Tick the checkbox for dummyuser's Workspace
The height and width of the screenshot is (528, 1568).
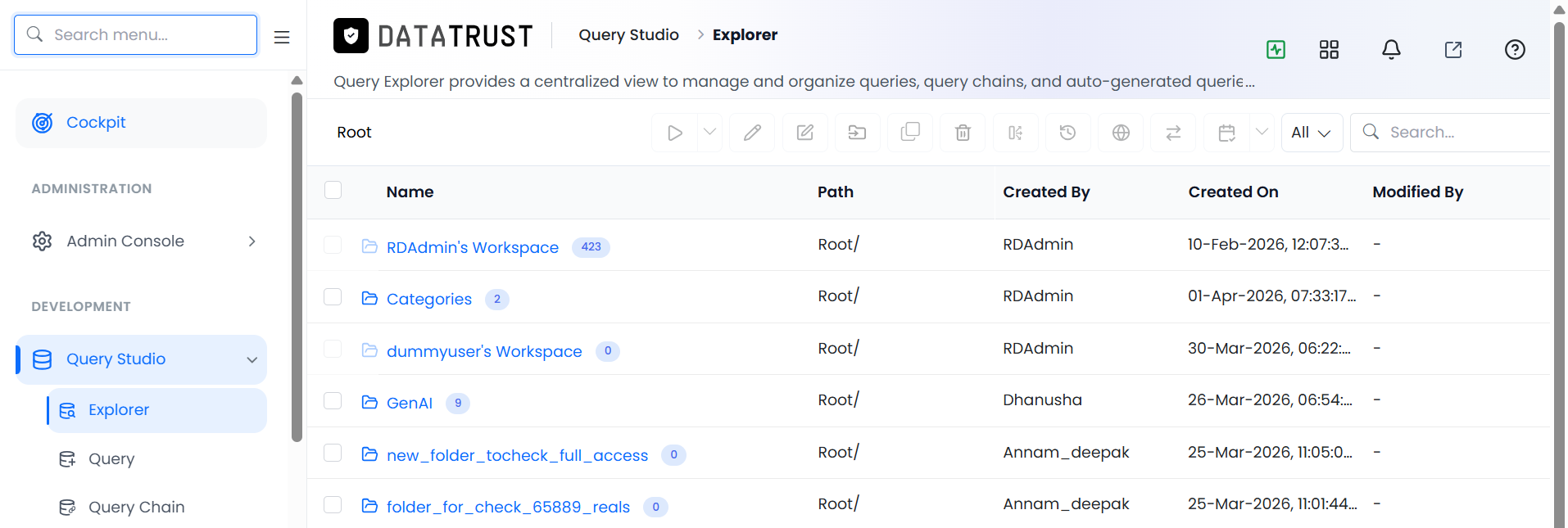[333, 349]
